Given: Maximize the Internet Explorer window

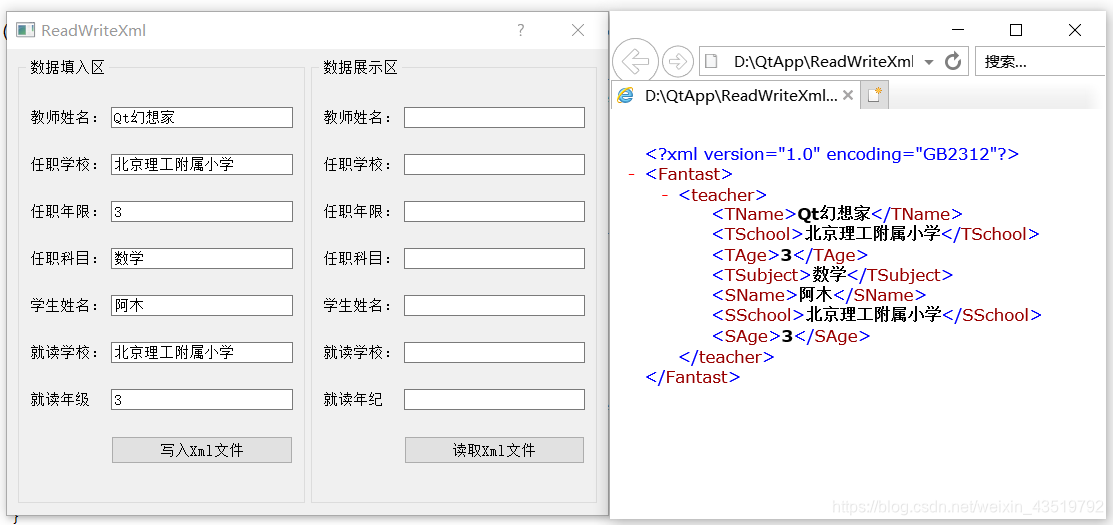Looking at the screenshot, I should click(1016, 30).
